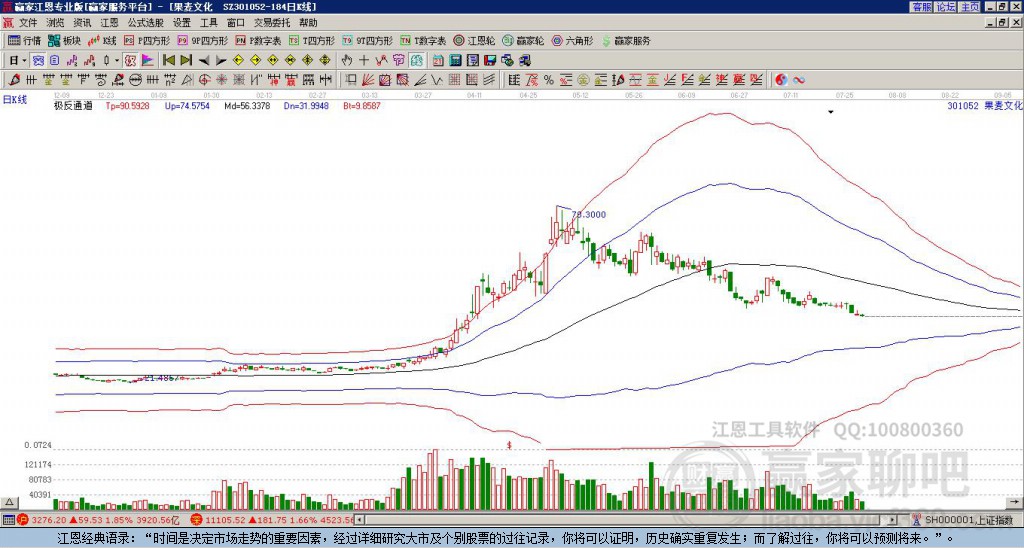This screenshot has width=1024, height=548.
Task: Click the volume panel up-triangle button
Action: (x=9, y=502)
